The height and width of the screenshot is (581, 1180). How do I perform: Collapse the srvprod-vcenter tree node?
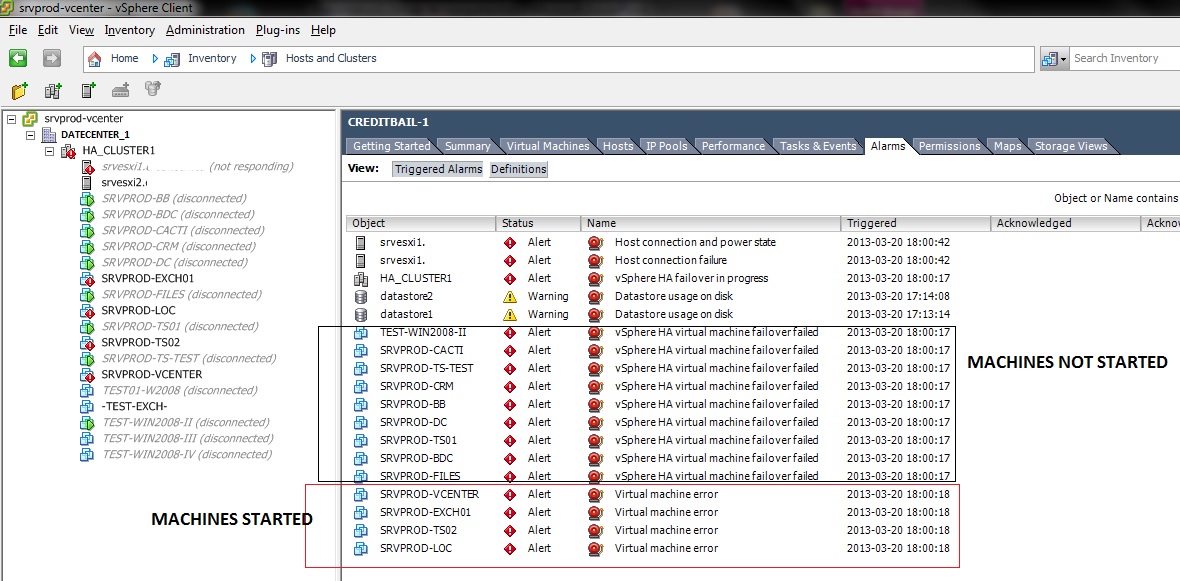[11, 119]
